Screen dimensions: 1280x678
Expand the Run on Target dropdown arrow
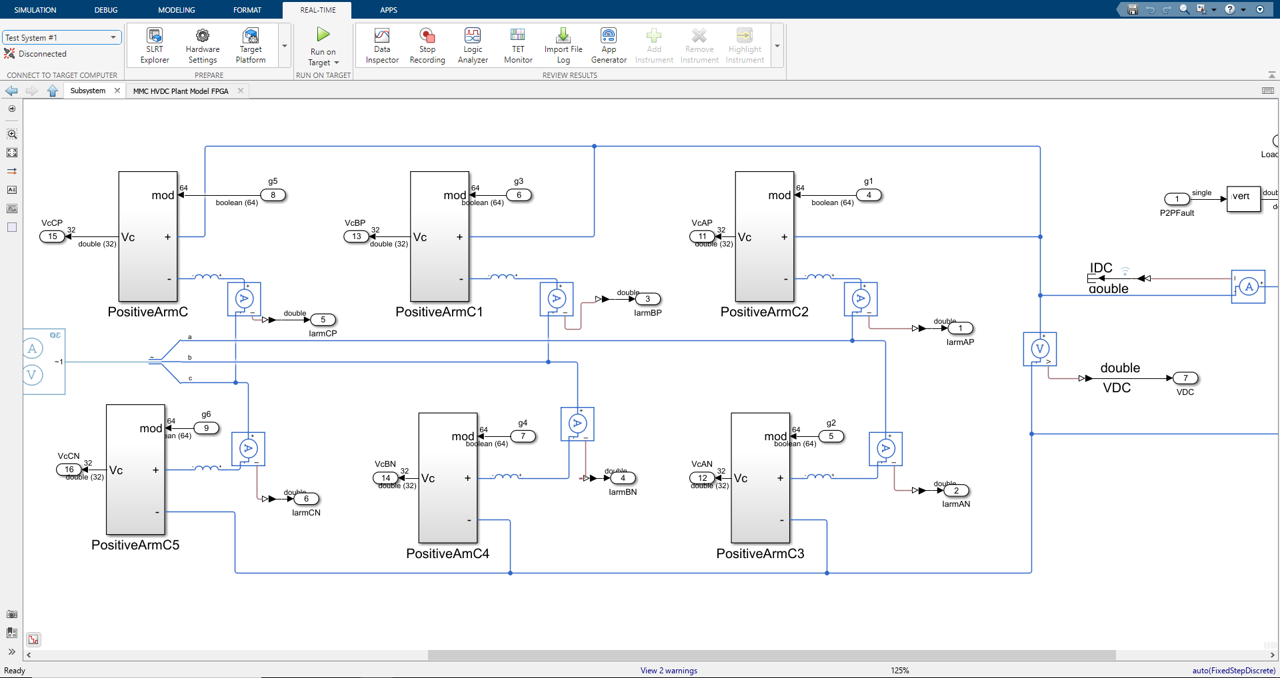pos(337,63)
